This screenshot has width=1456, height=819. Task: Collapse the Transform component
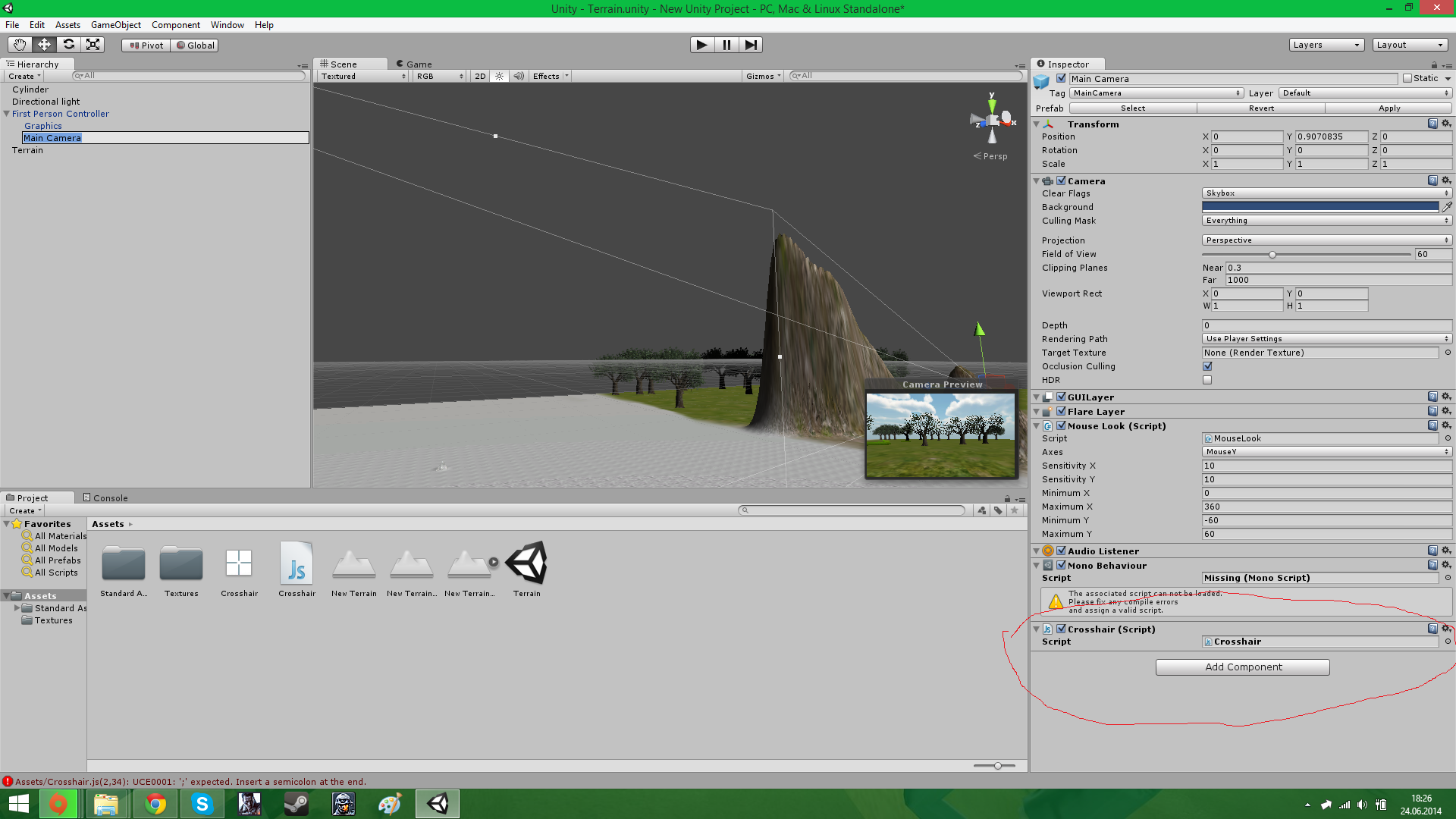[x=1037, y=124]
